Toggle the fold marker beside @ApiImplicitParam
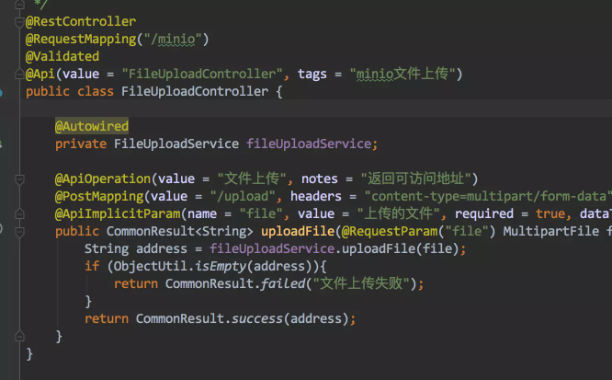Viewport: 612px width, 380px height. (x=20, y=214)
